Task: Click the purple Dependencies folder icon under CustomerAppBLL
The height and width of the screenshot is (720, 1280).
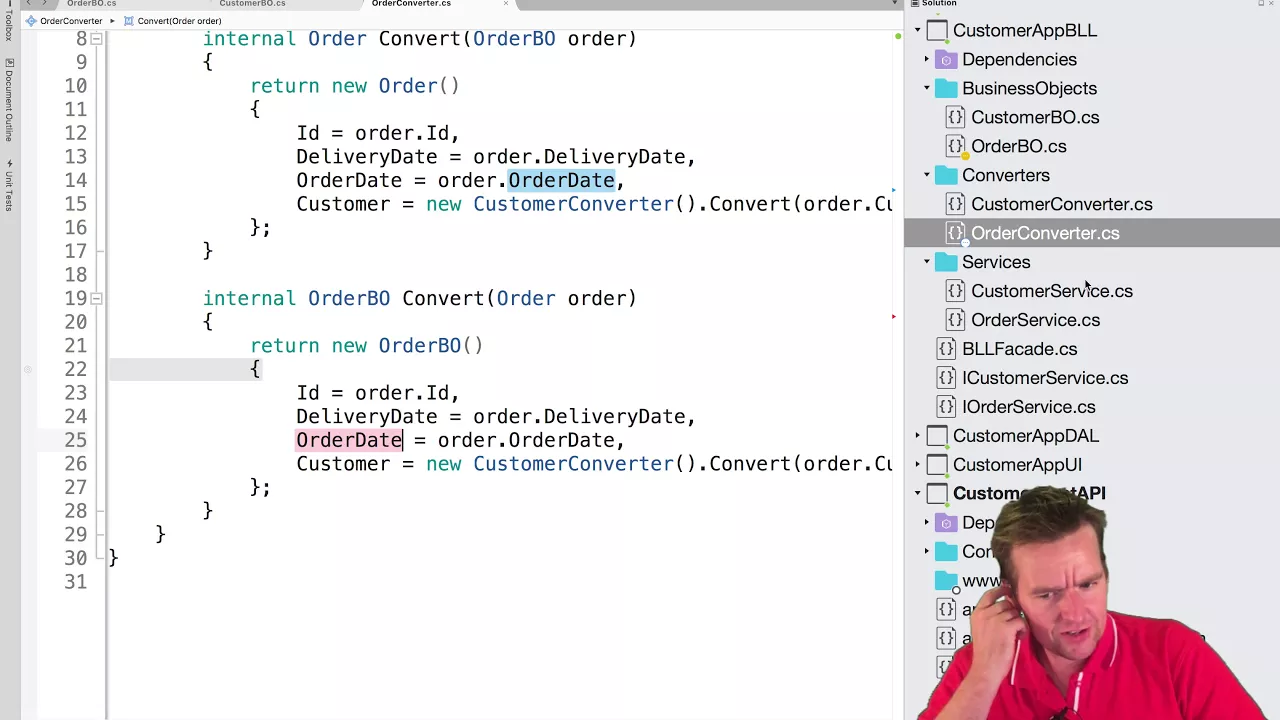Action: click(946, 60)
